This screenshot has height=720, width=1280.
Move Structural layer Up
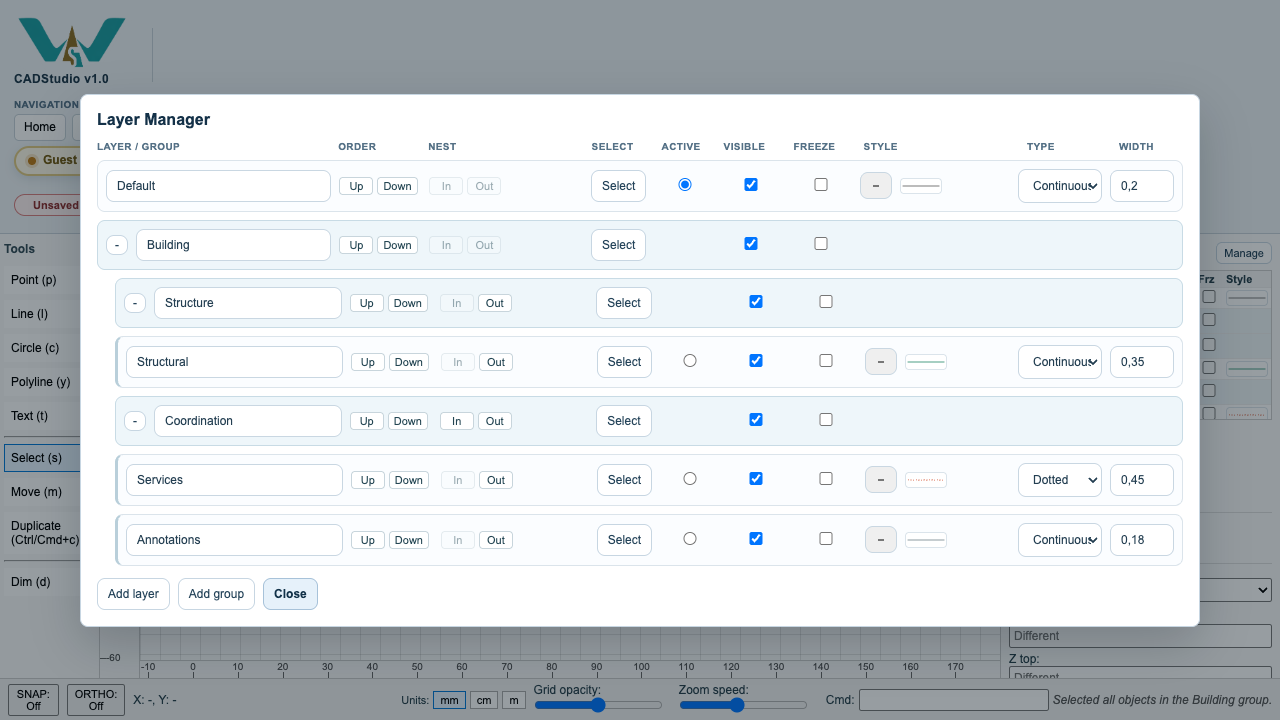click(x=368, y=362)
